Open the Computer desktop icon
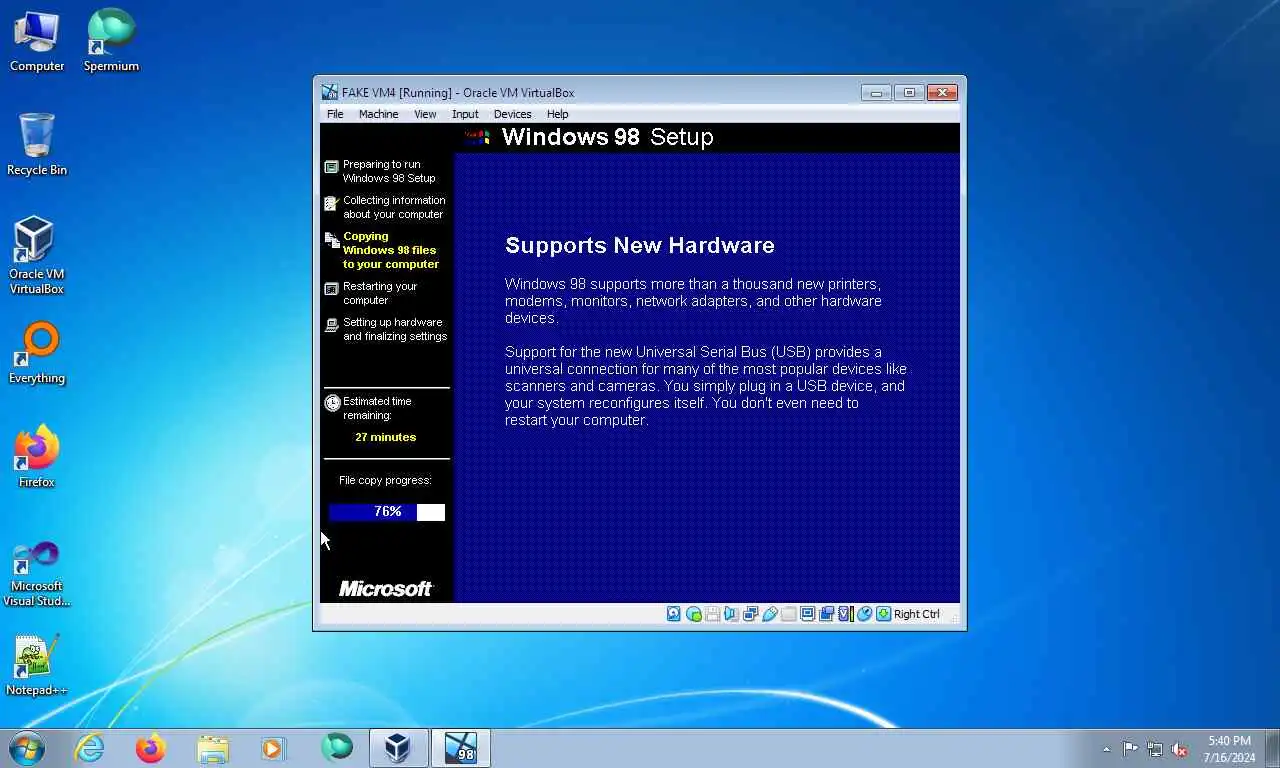The height and width of the screenshot is (768, 1280). click(x=37, y=42)
